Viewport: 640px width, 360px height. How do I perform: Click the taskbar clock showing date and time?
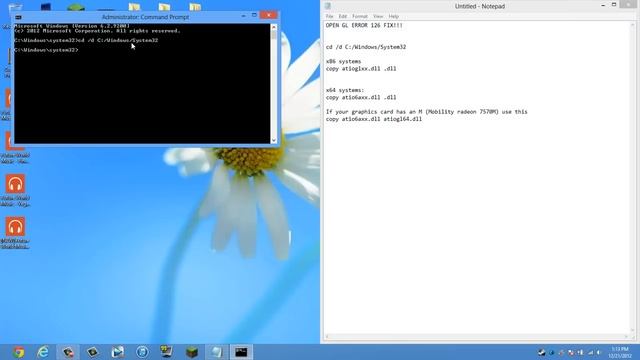coord(620,352)
